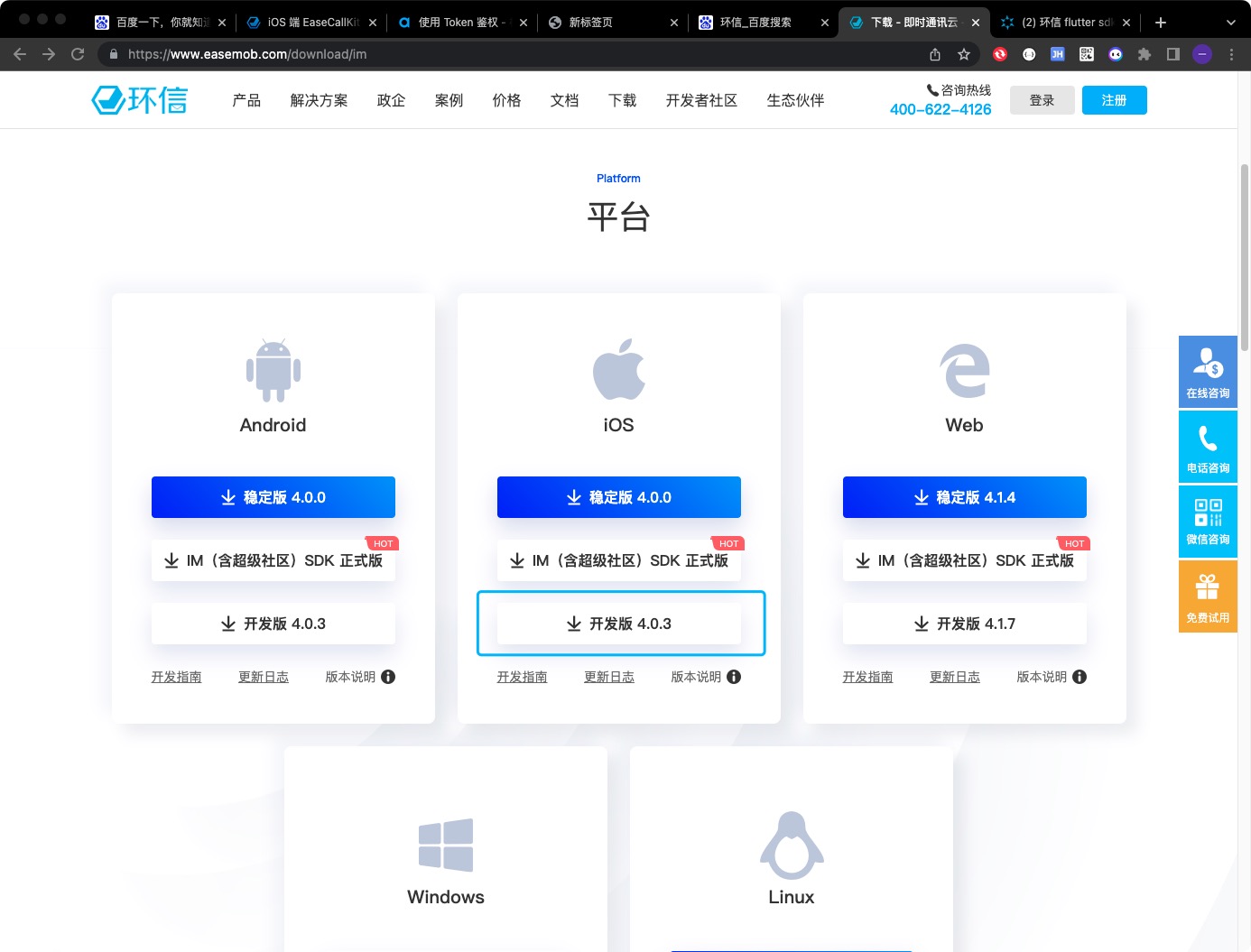Click the browser back arrow

pos(20,54)
